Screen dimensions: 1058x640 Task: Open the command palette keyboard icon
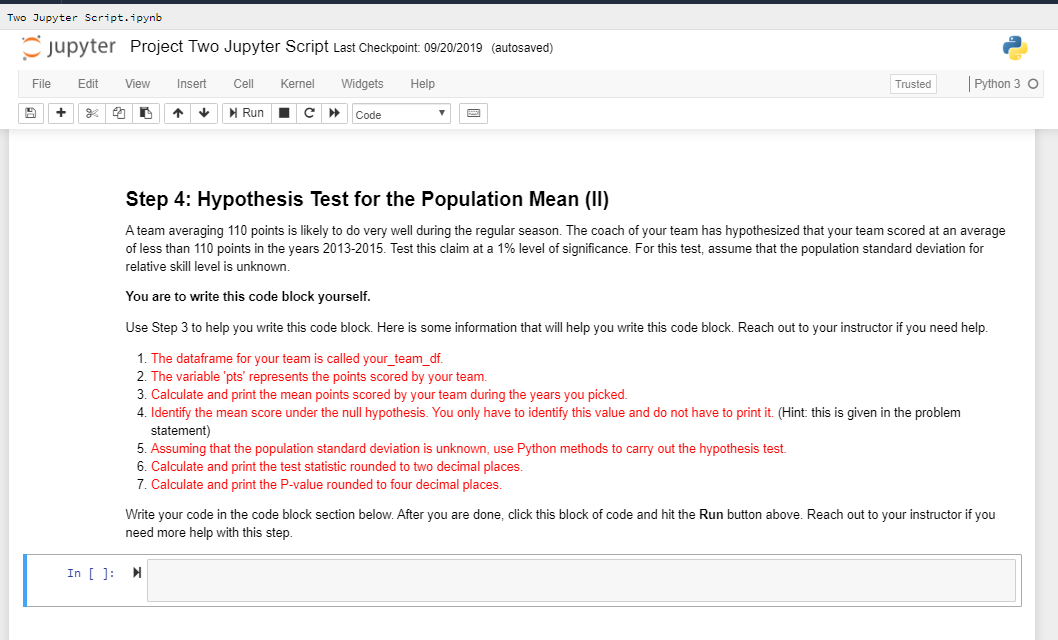pos(472,112)
